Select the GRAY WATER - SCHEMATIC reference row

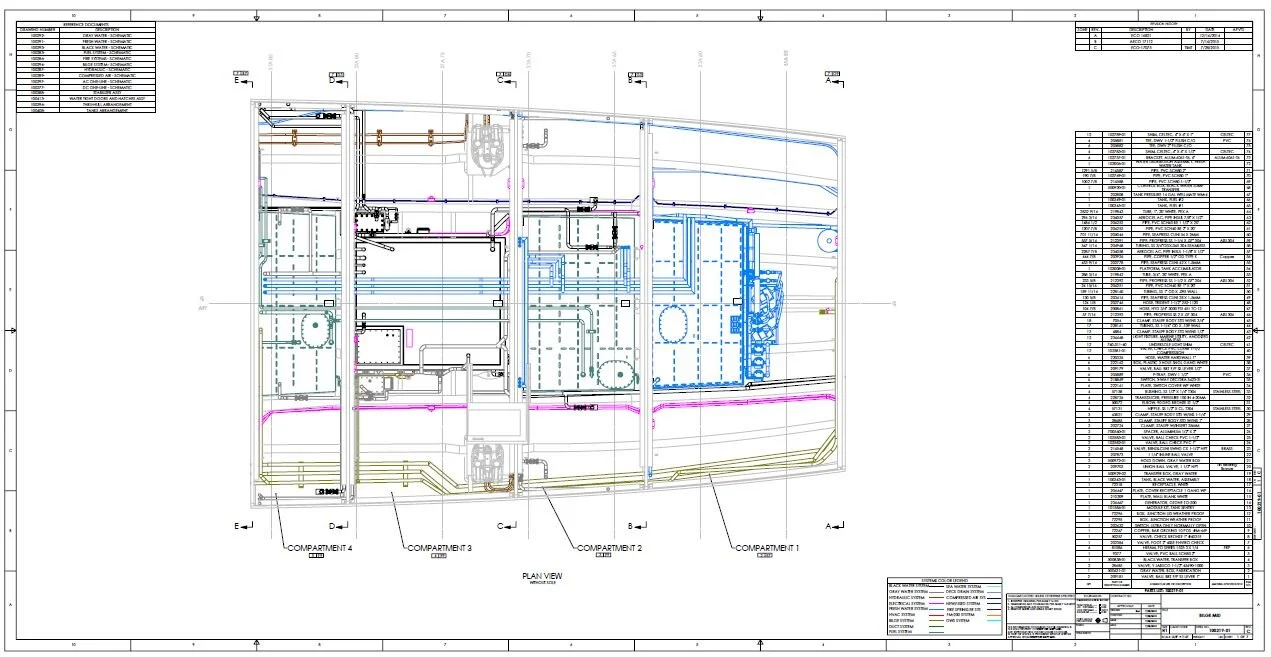click(x=86, y=35)
